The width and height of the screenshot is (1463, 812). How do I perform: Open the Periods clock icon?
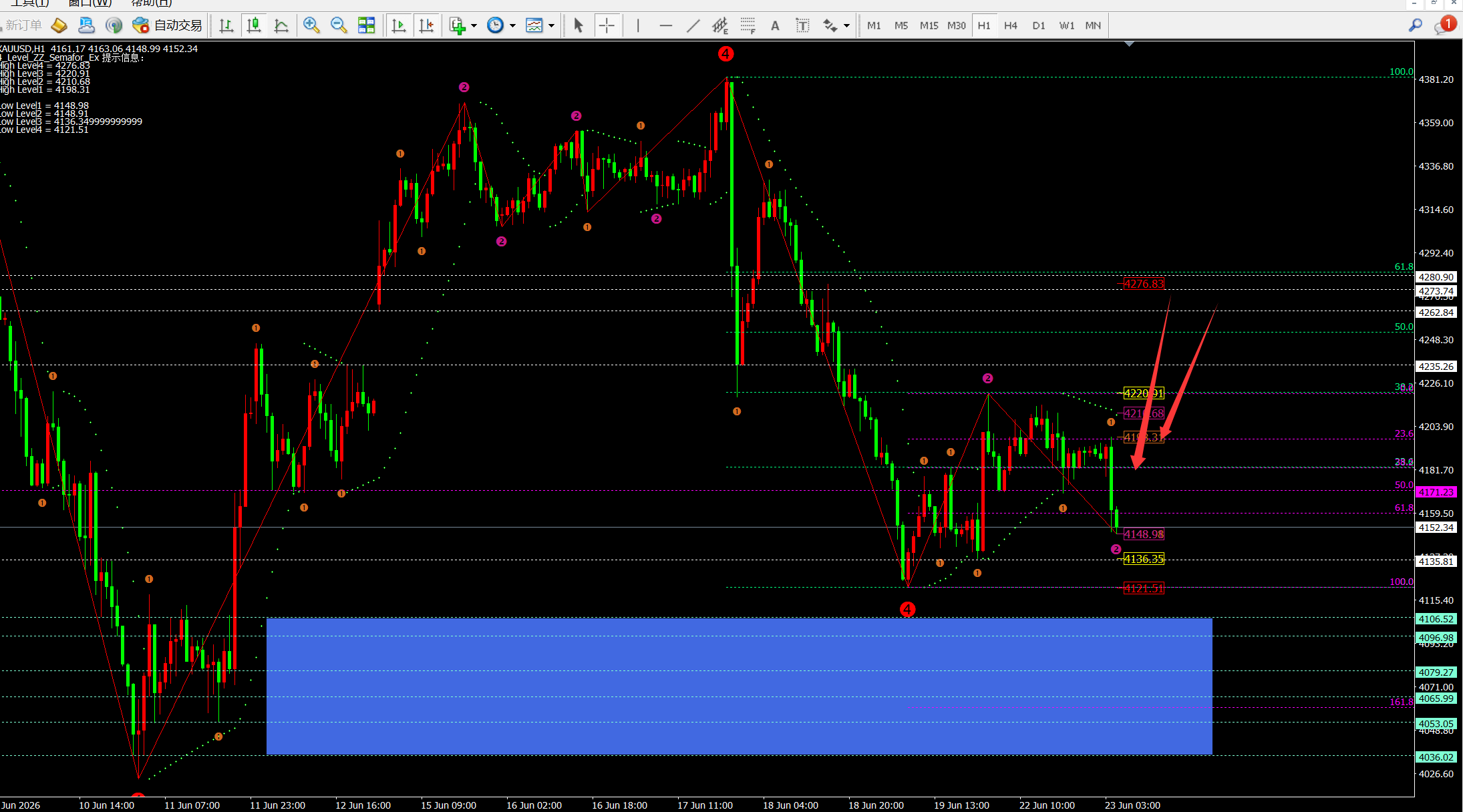495,25
